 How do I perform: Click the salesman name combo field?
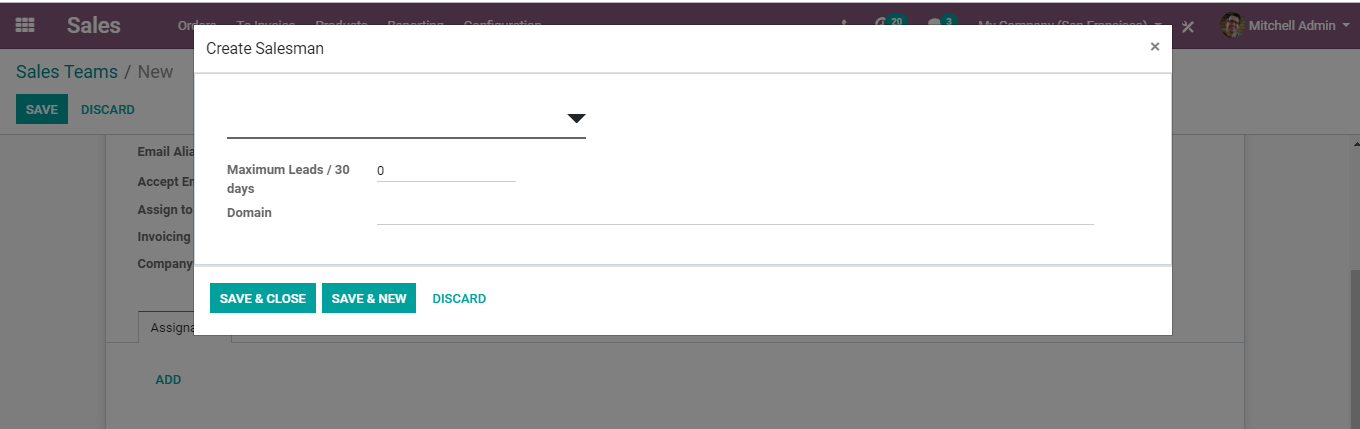pyautogui.click(x=406, y=119)
